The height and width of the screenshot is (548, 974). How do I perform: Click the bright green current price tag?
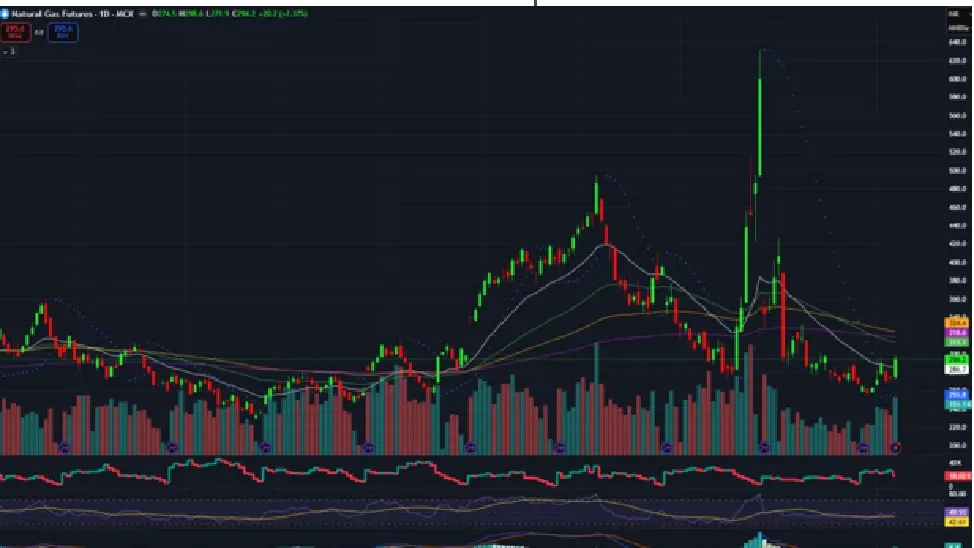957,360
